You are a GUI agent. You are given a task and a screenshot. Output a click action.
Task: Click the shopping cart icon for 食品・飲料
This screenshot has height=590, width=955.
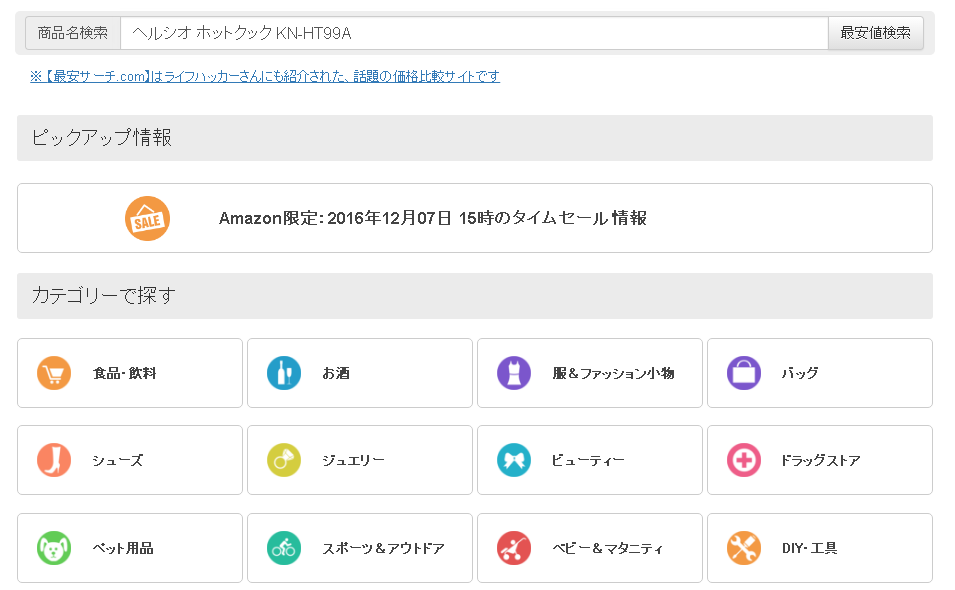coord(54,373)
